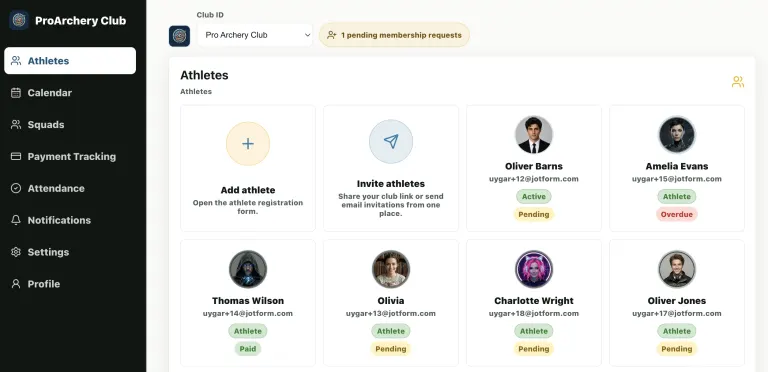
Task: Open Oliver Jones avatar photo
Action: point(677,269)
